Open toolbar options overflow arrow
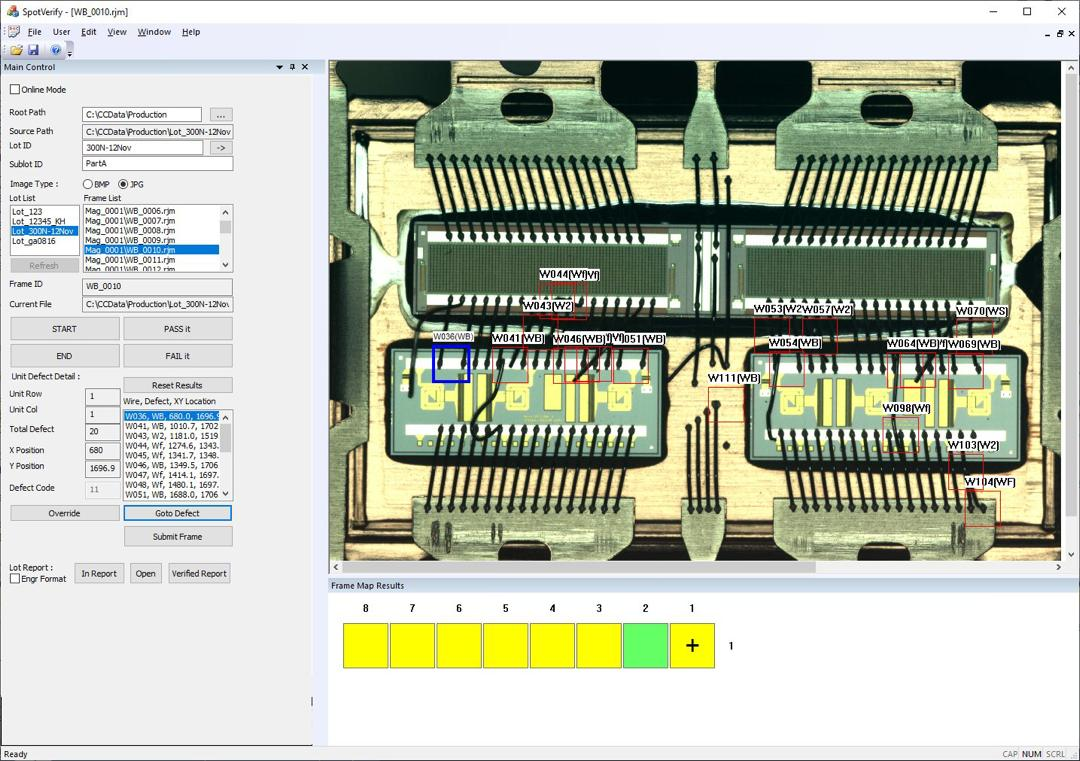 [70, 52]
